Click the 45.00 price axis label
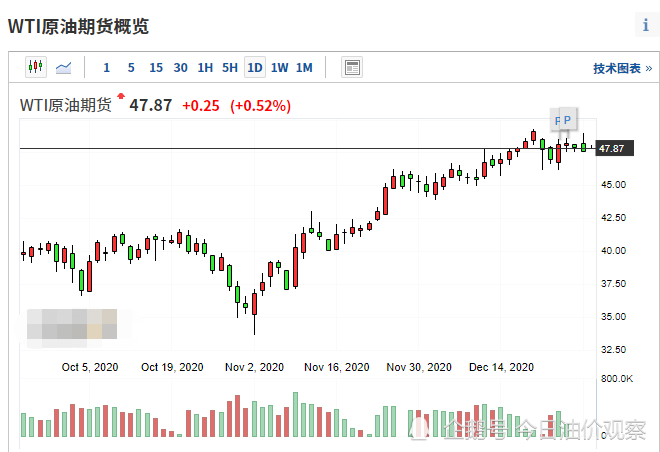The width and height of the screenshot is (660, 452). tap(613, 185)
